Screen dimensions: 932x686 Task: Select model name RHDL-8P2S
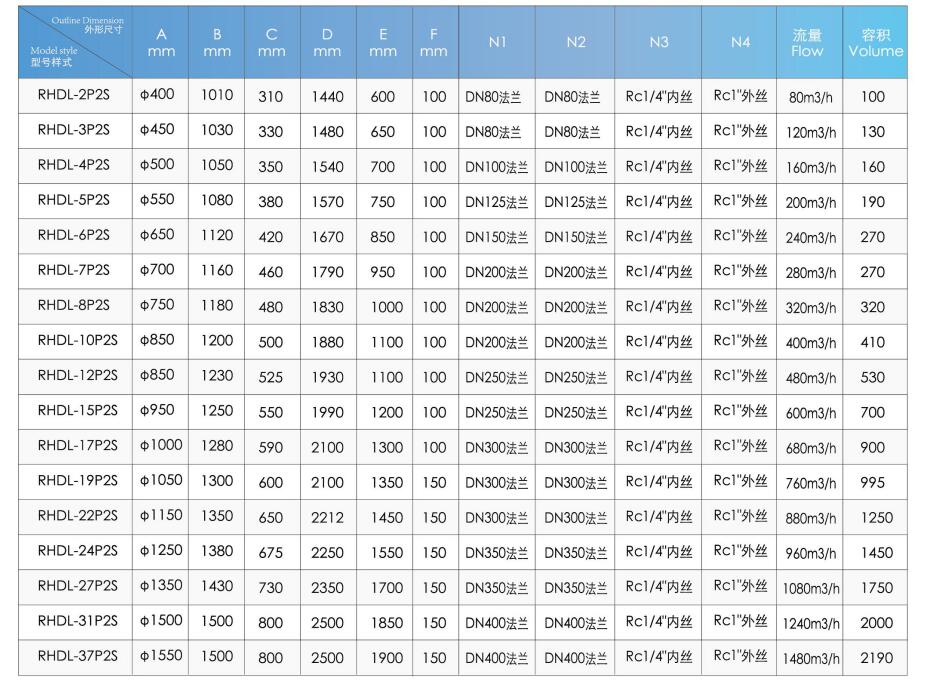[x=74, y=305]
